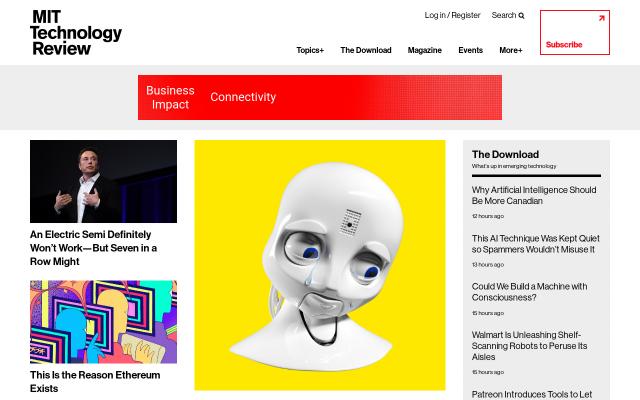Viewport: 640px width, 400px height.
Task: Open the Events page
Action: [470, 50]
